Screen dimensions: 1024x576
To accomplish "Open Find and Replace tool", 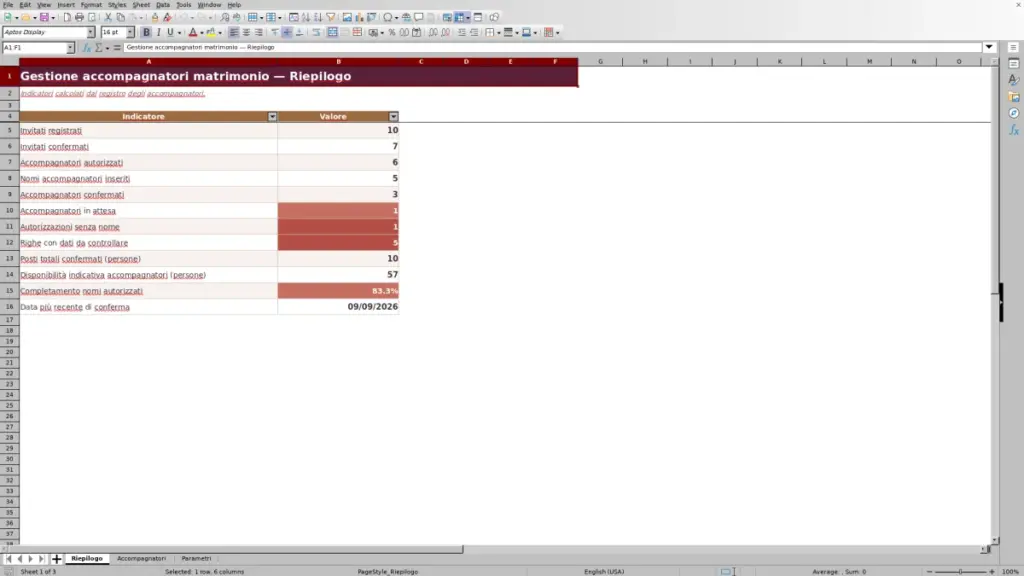I will point(225,18).
